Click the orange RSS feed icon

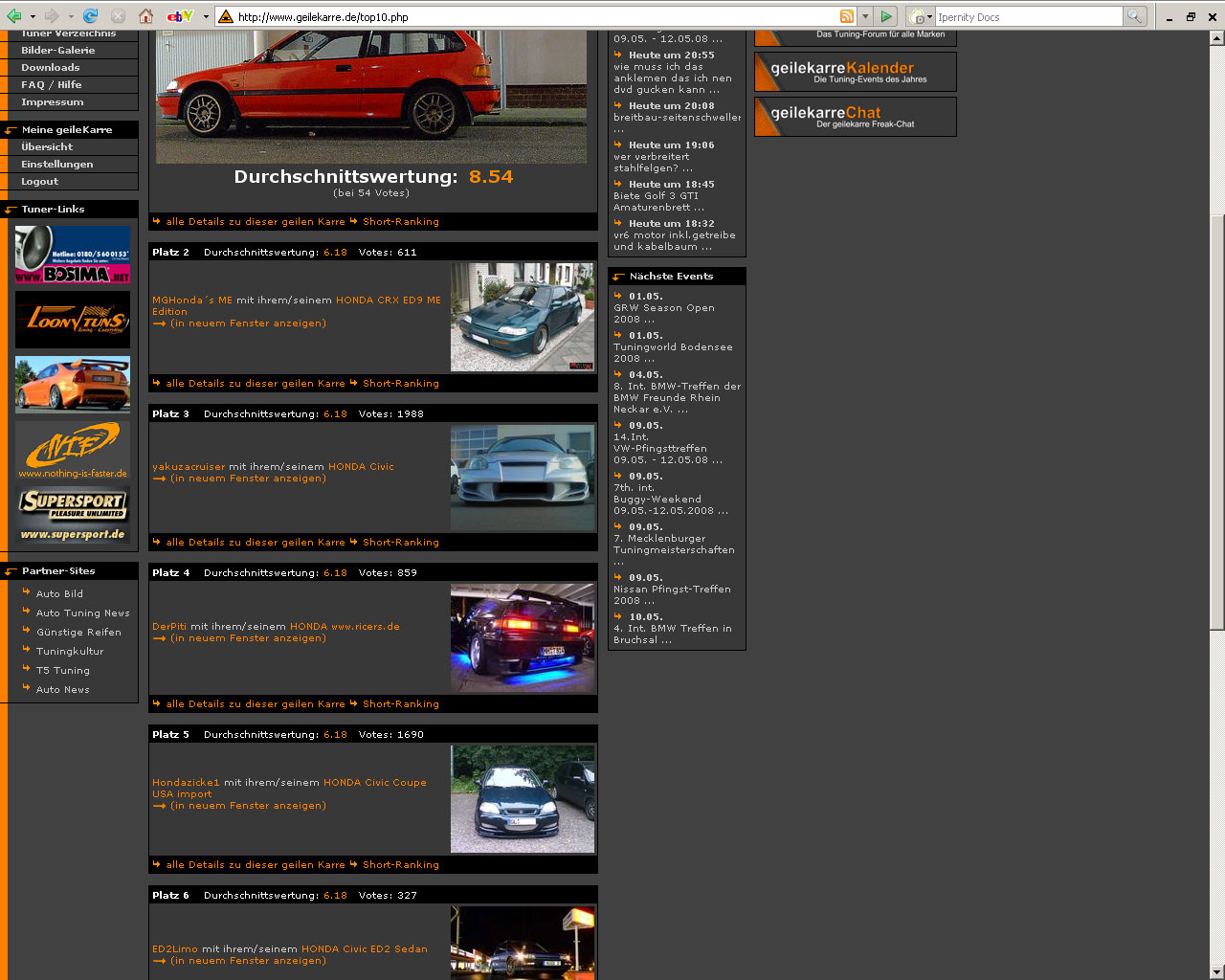click(x=847, y=16)
